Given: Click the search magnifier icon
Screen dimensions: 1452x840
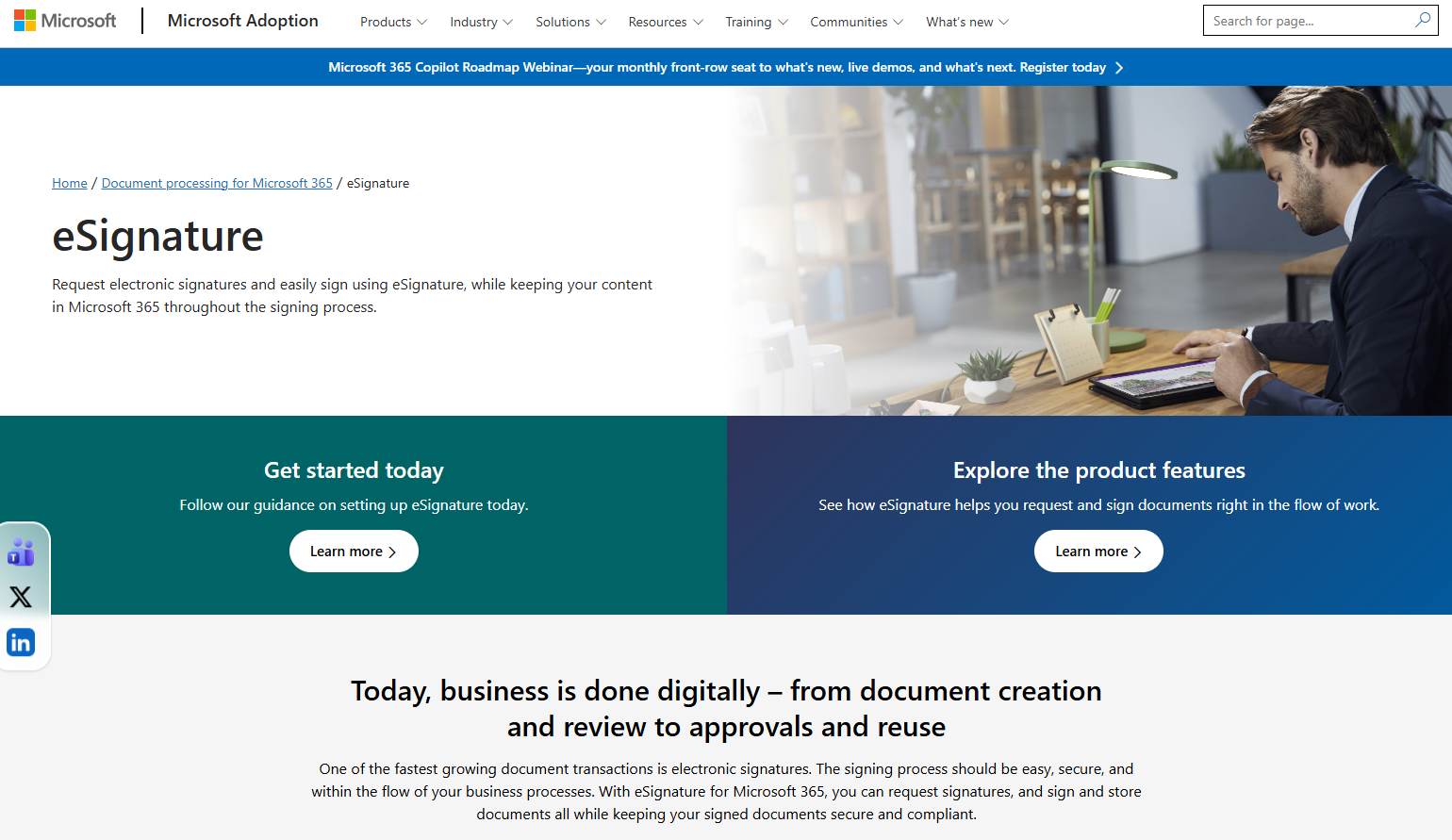Looking at the screenshot, I should [x=1423, y=20].
